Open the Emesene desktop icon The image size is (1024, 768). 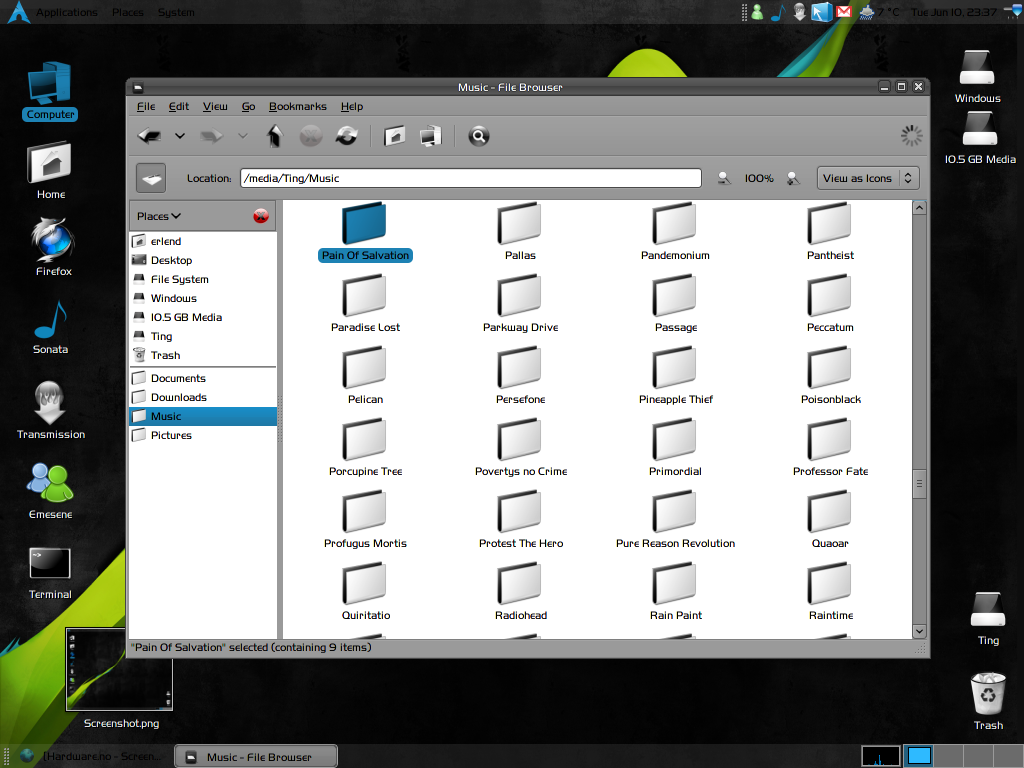pos(50,490)
